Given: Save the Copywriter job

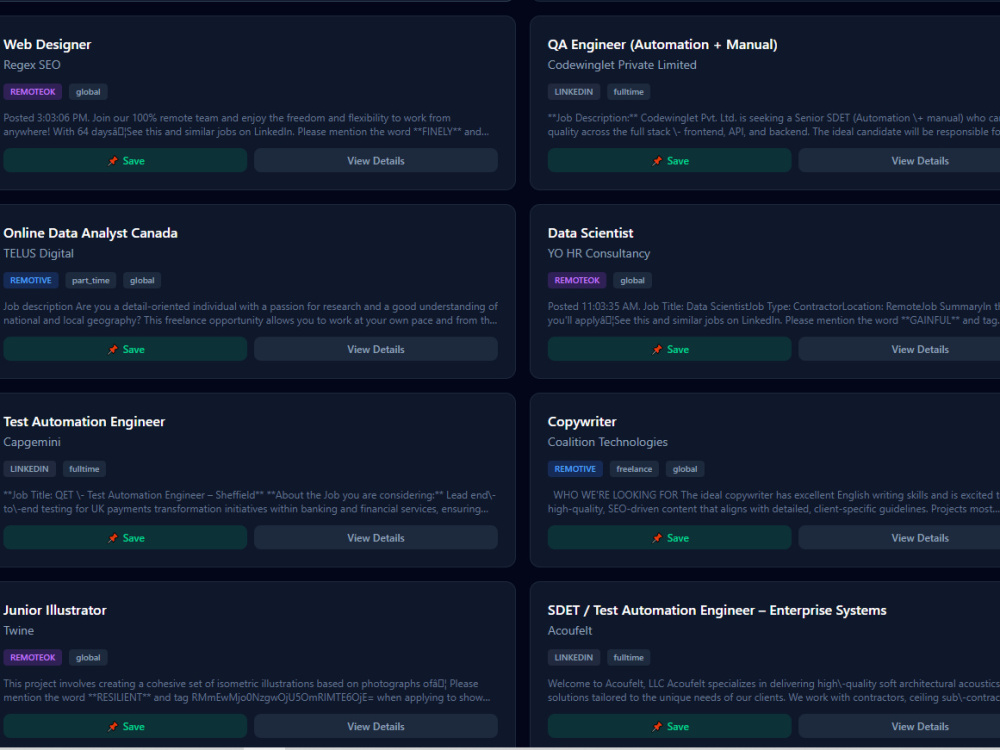Looking at the screenshot, I should tap(669, 538).
